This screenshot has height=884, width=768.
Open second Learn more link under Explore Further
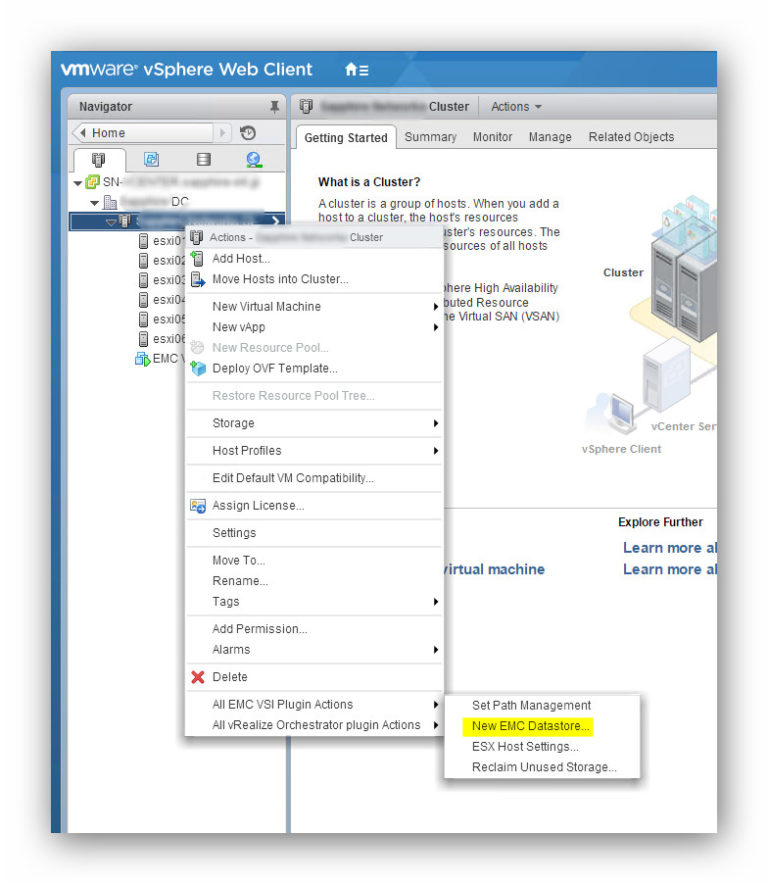(x=669, y=569)
